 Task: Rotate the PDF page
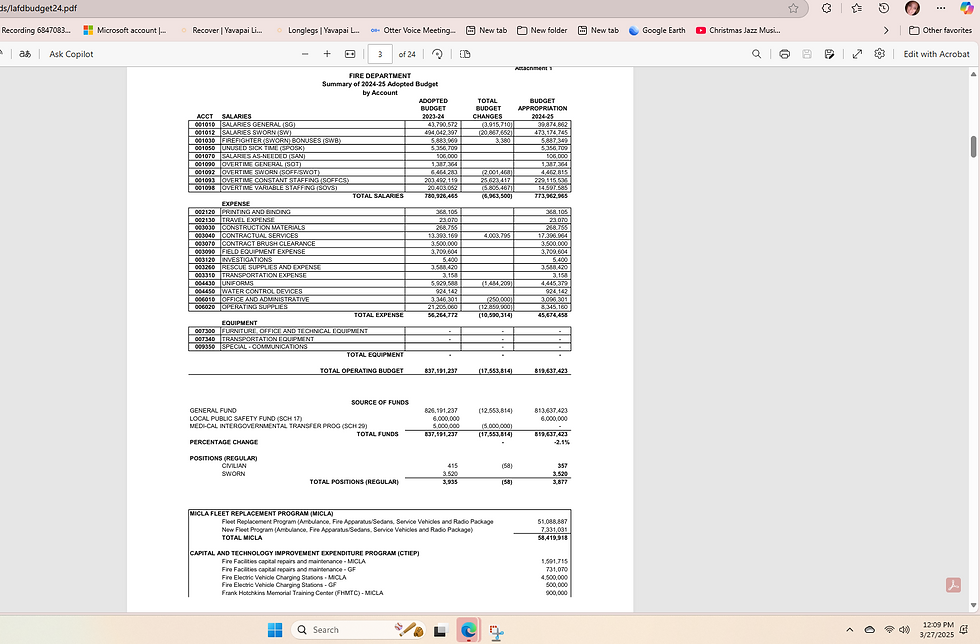coord(438,54)
